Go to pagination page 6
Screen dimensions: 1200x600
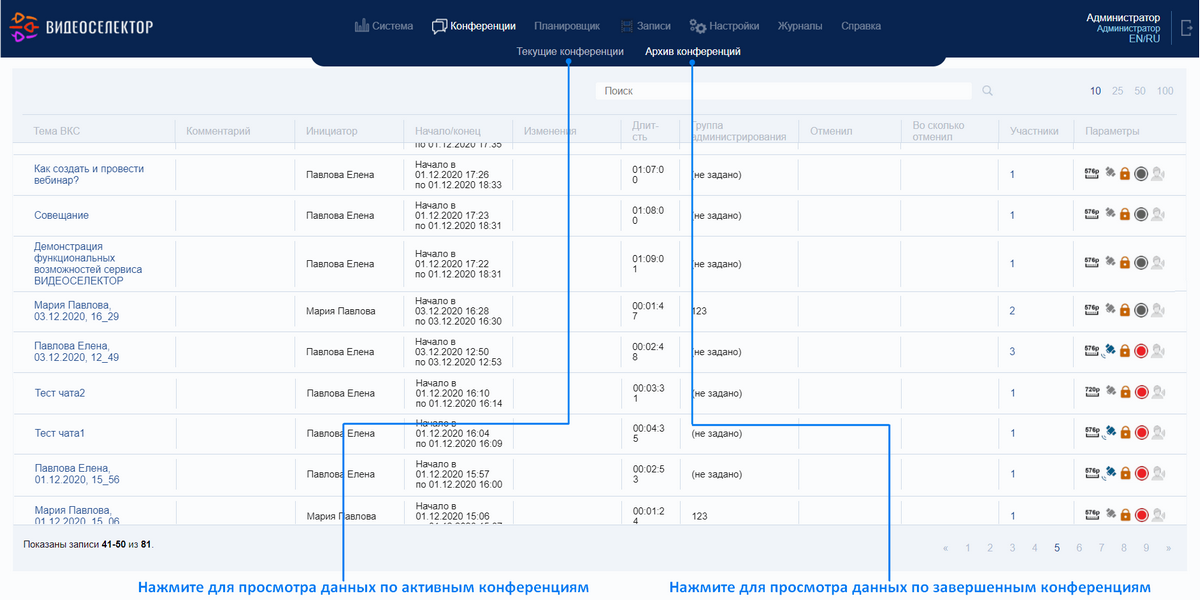(1079, 548)
